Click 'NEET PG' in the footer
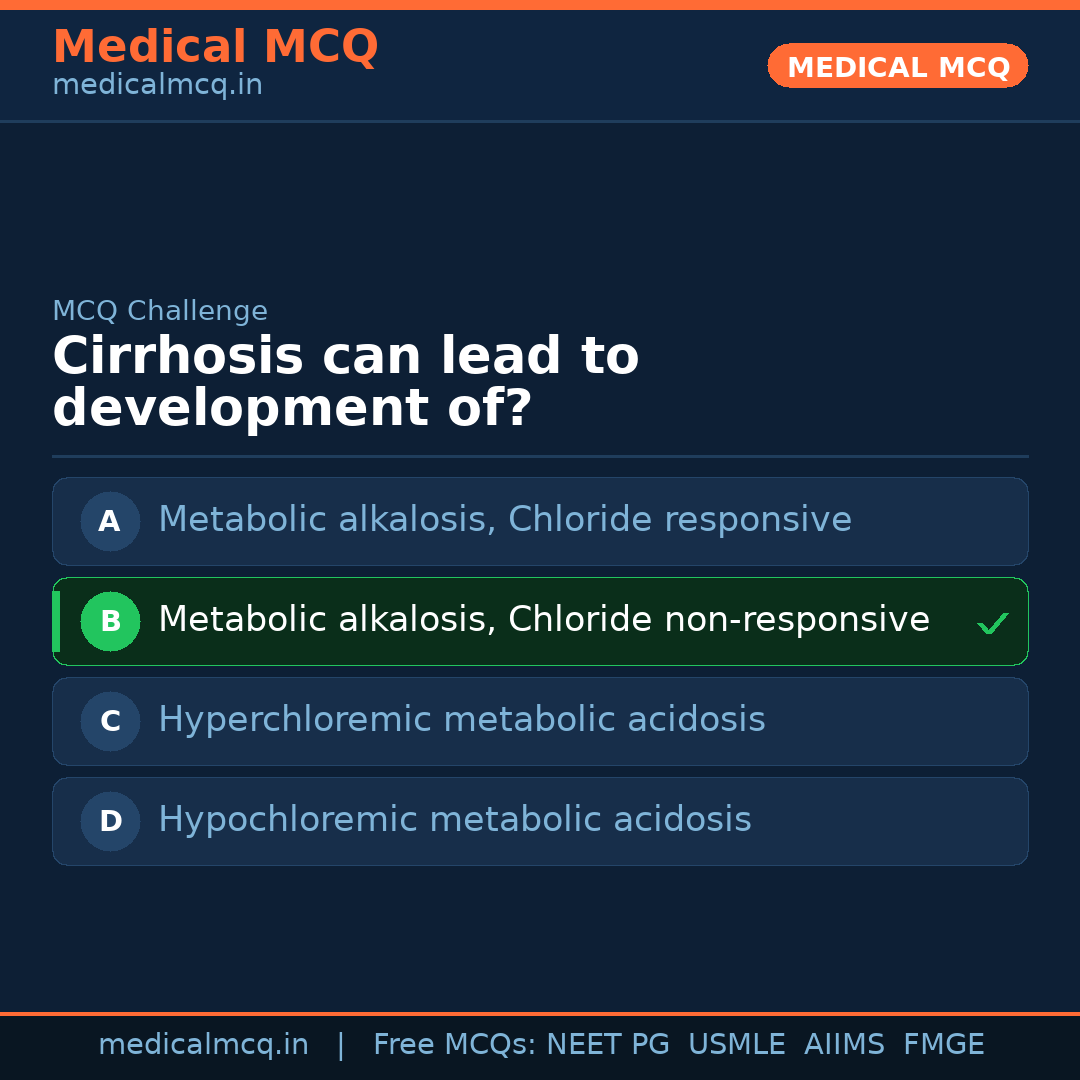 click(608, 1045)
